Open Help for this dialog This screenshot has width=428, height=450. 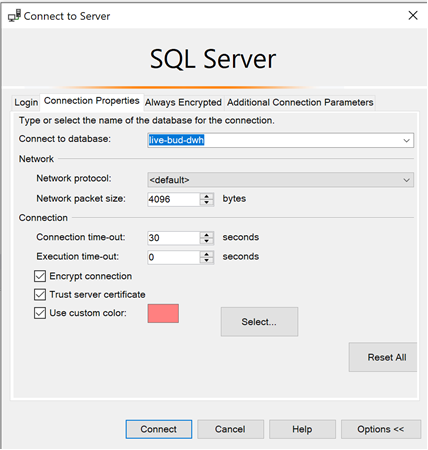pos(302,429)
